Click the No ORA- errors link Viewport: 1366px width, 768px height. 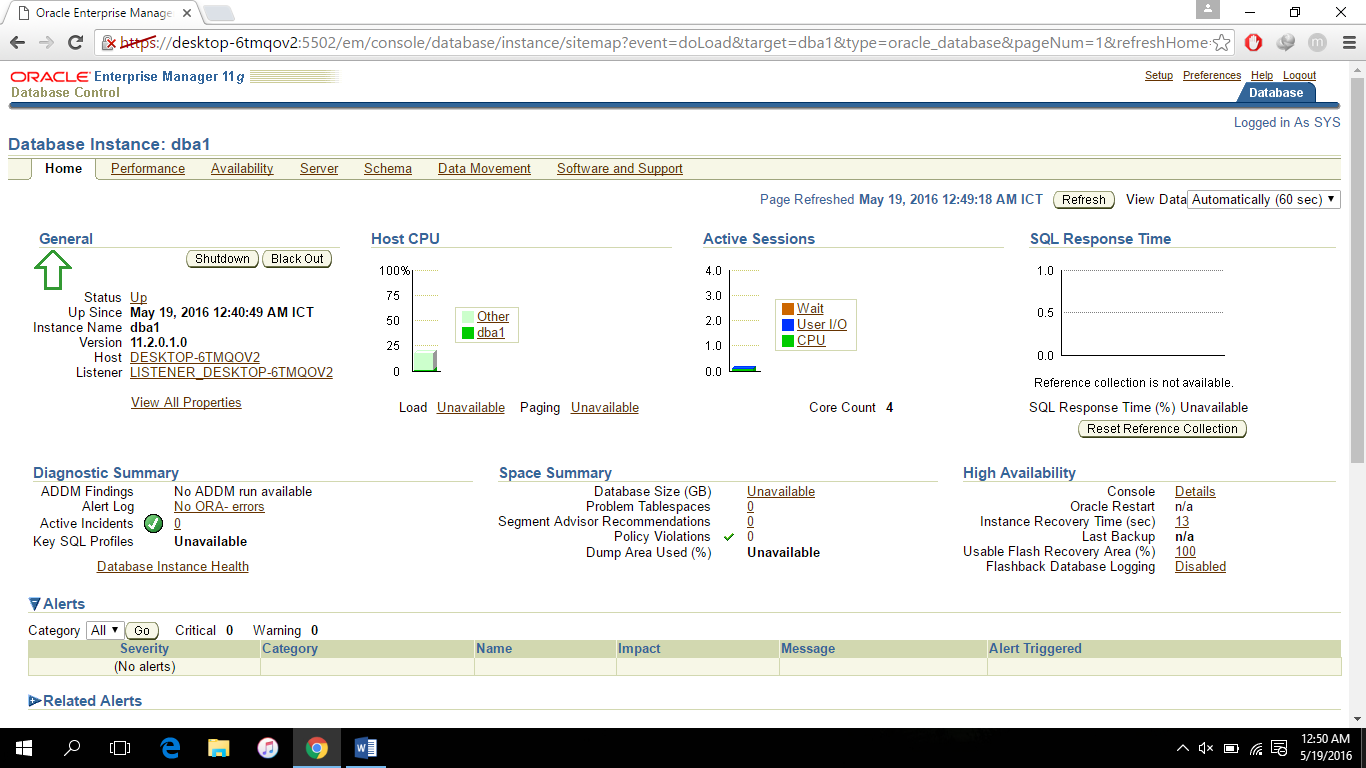(x=219, y=507)
